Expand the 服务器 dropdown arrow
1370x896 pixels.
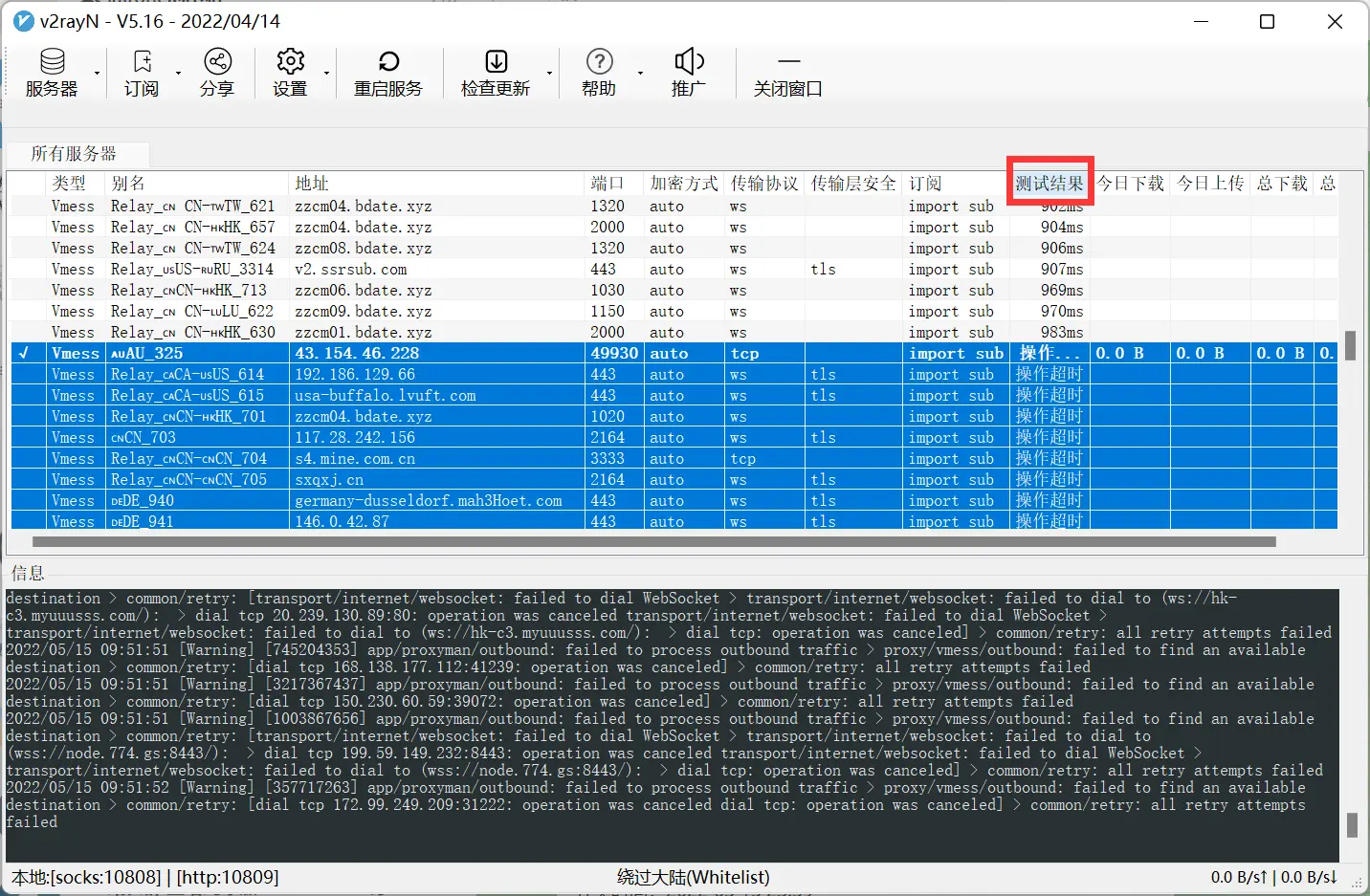97,74
